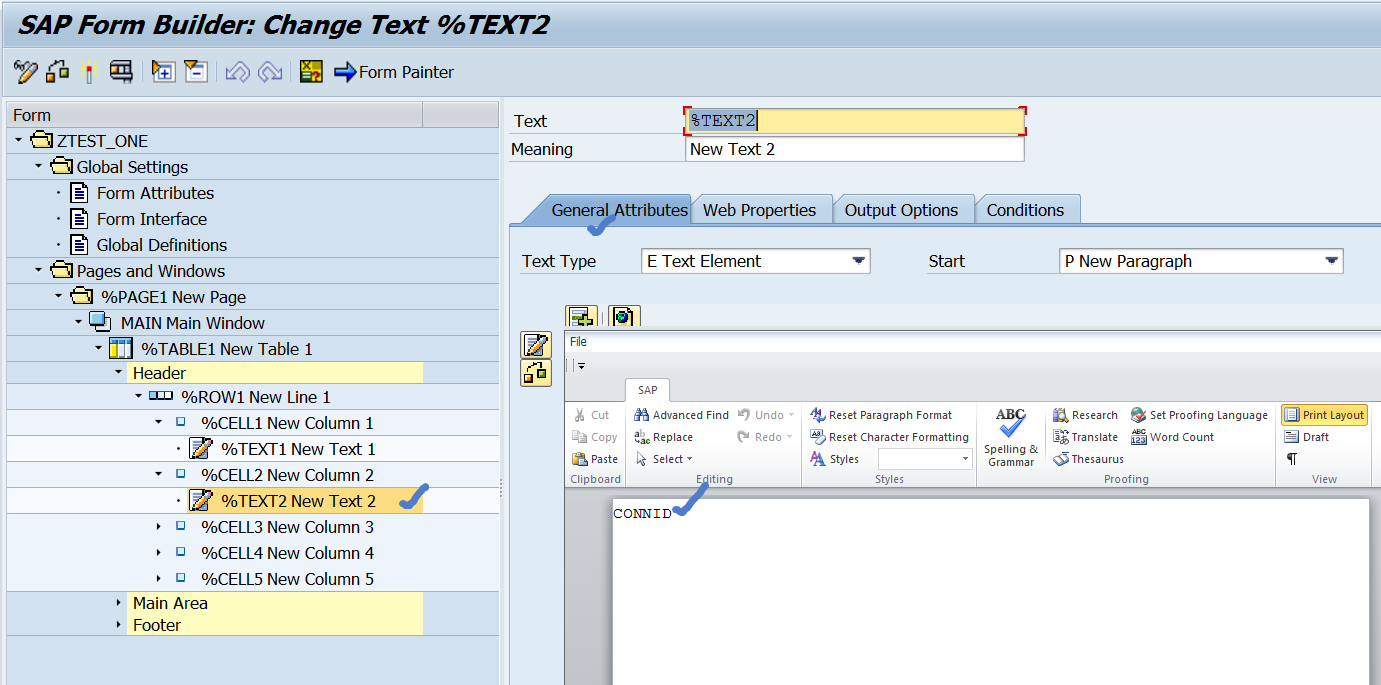Open the Styles combo box

click(x=925, y=459)
